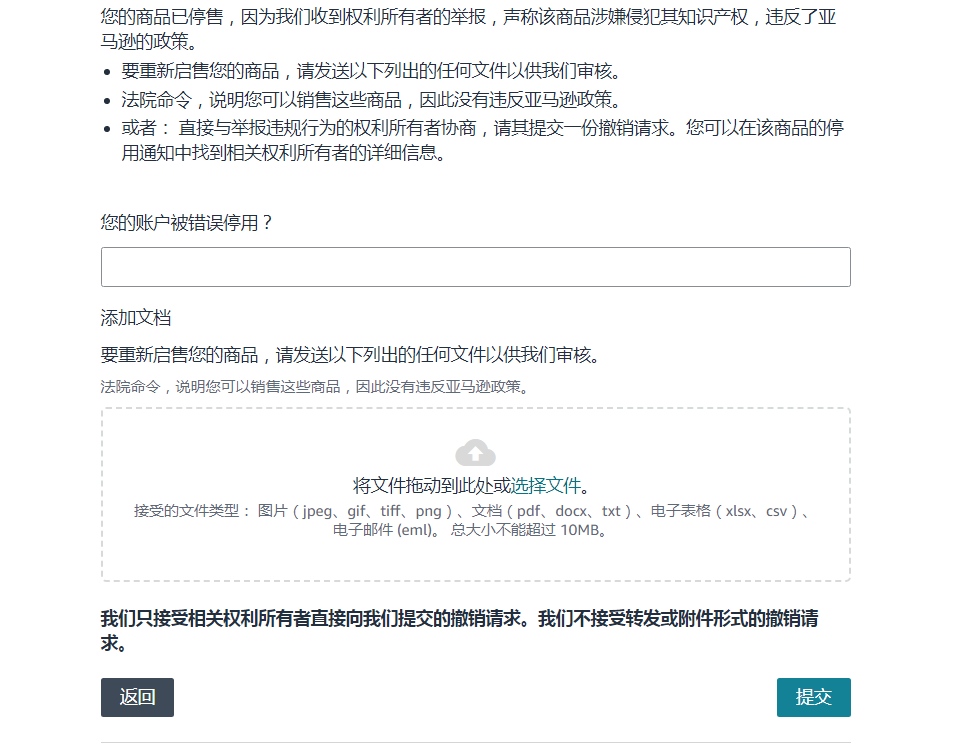The width and height of the screenshot is (956, 752).
Task: Click the bullet starting 要重新启售您的商品
Action: pyautogui.click(x=371, y=71)
